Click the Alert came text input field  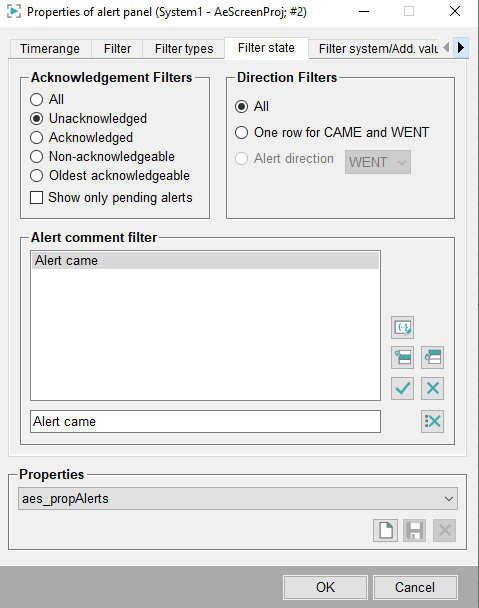click(205, 421)
